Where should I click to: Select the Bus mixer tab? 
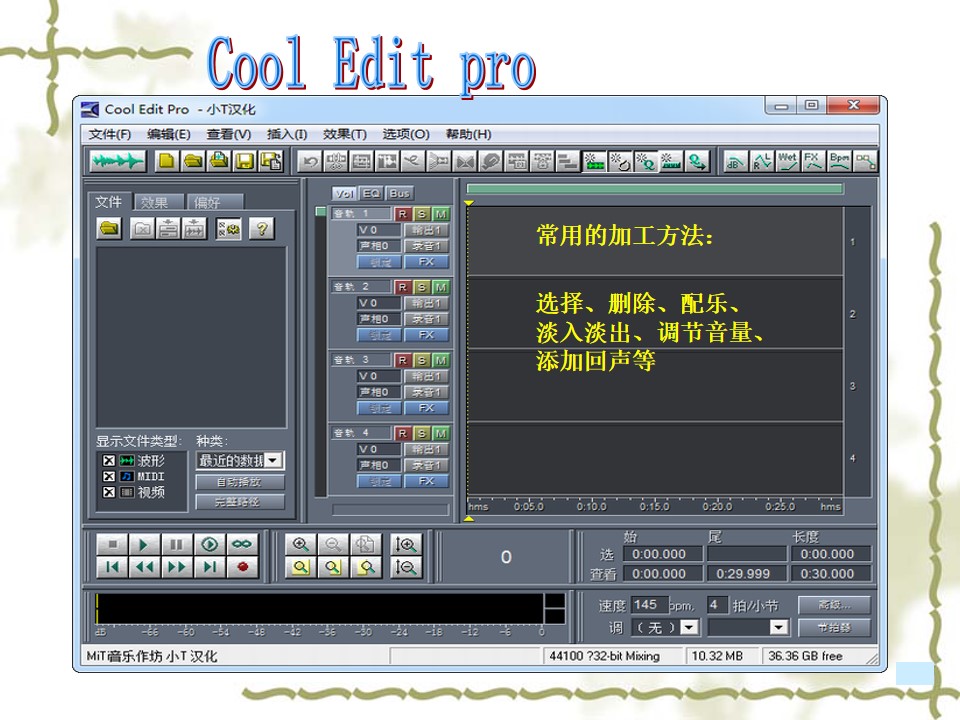pyautogui.click(x=399, y=193)
